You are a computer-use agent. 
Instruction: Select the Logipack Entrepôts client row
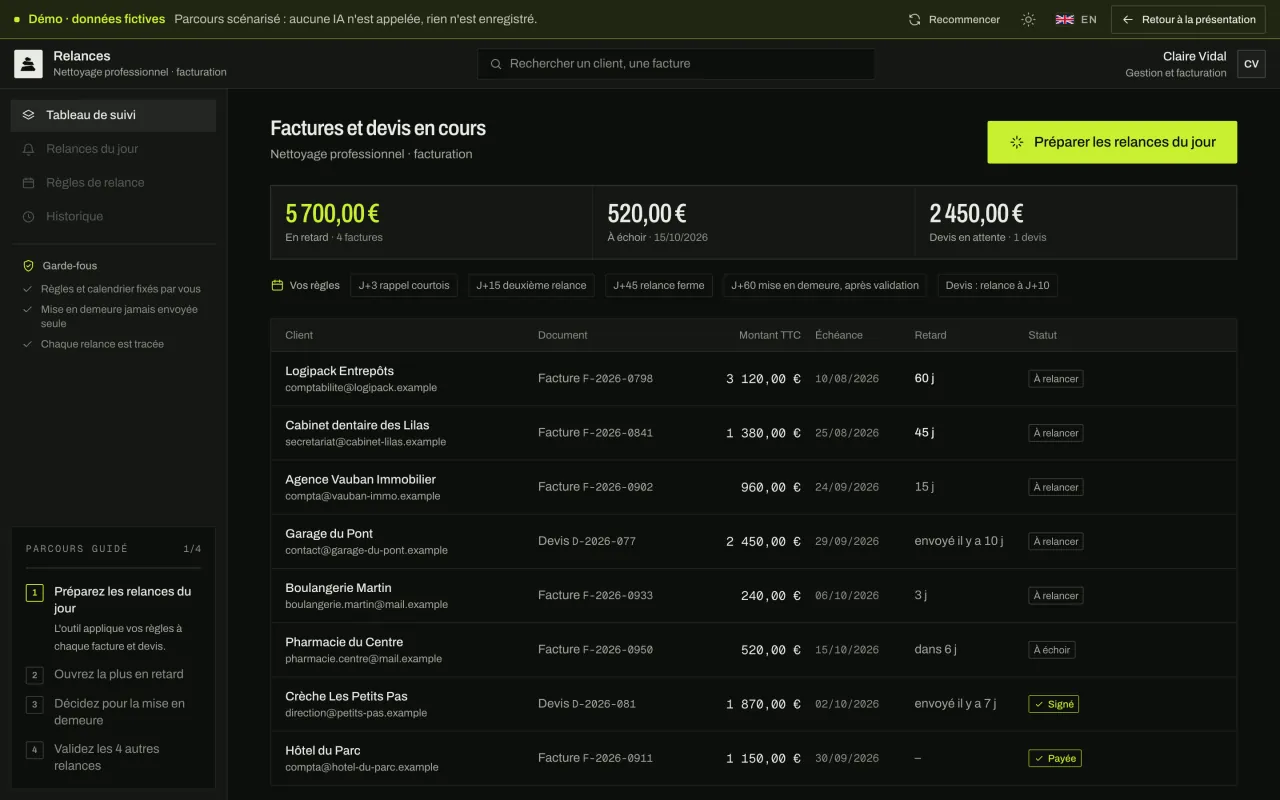[753, 379]
